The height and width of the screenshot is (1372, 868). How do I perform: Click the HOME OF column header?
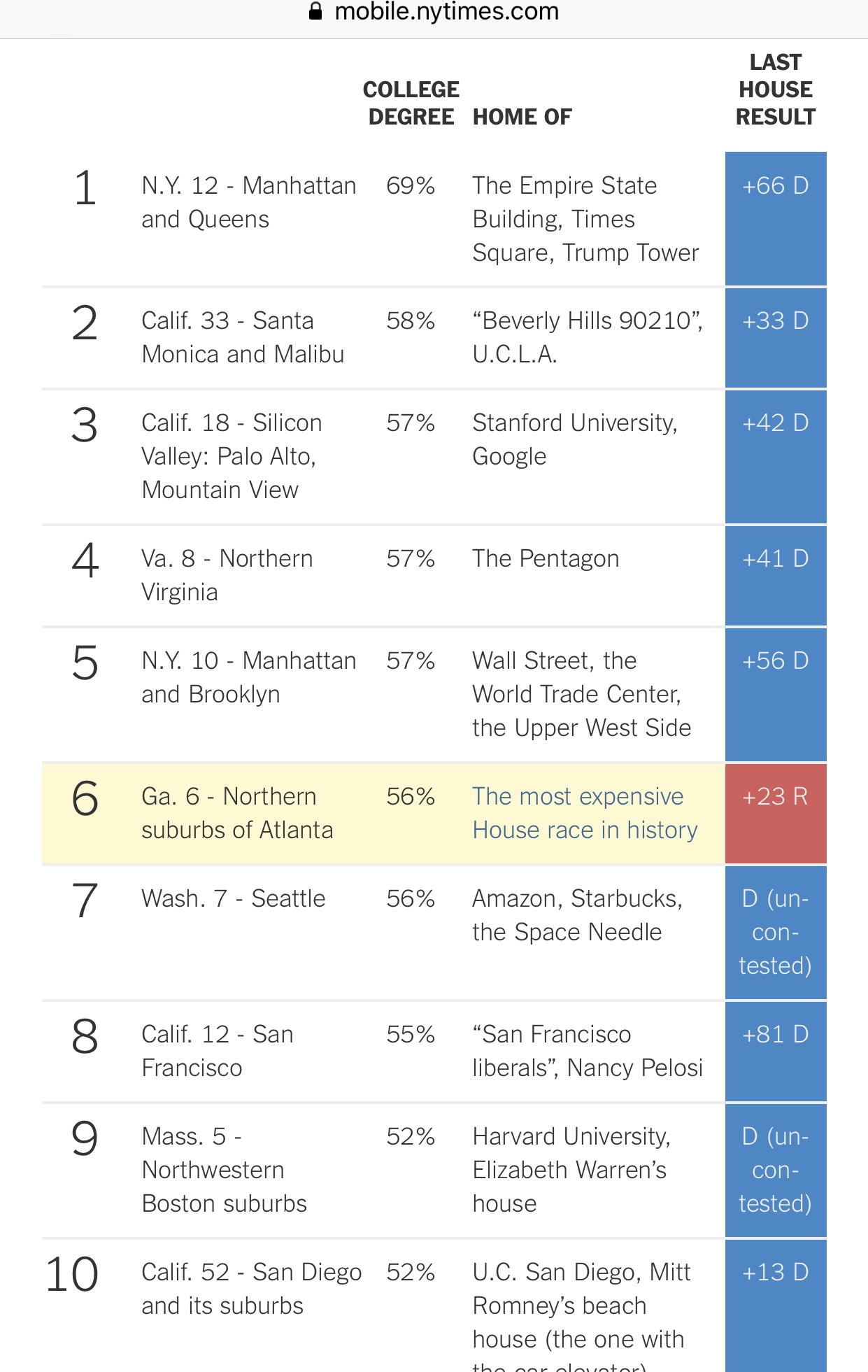[522, 117]
